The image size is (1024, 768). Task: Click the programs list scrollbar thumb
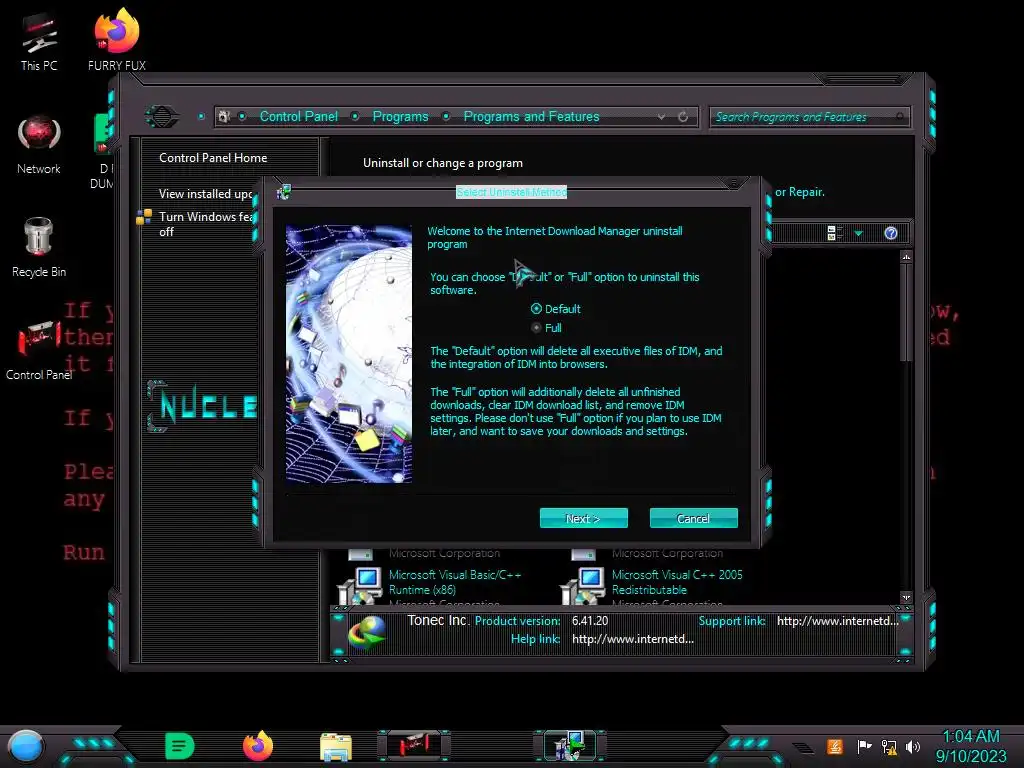coord(906,313)
